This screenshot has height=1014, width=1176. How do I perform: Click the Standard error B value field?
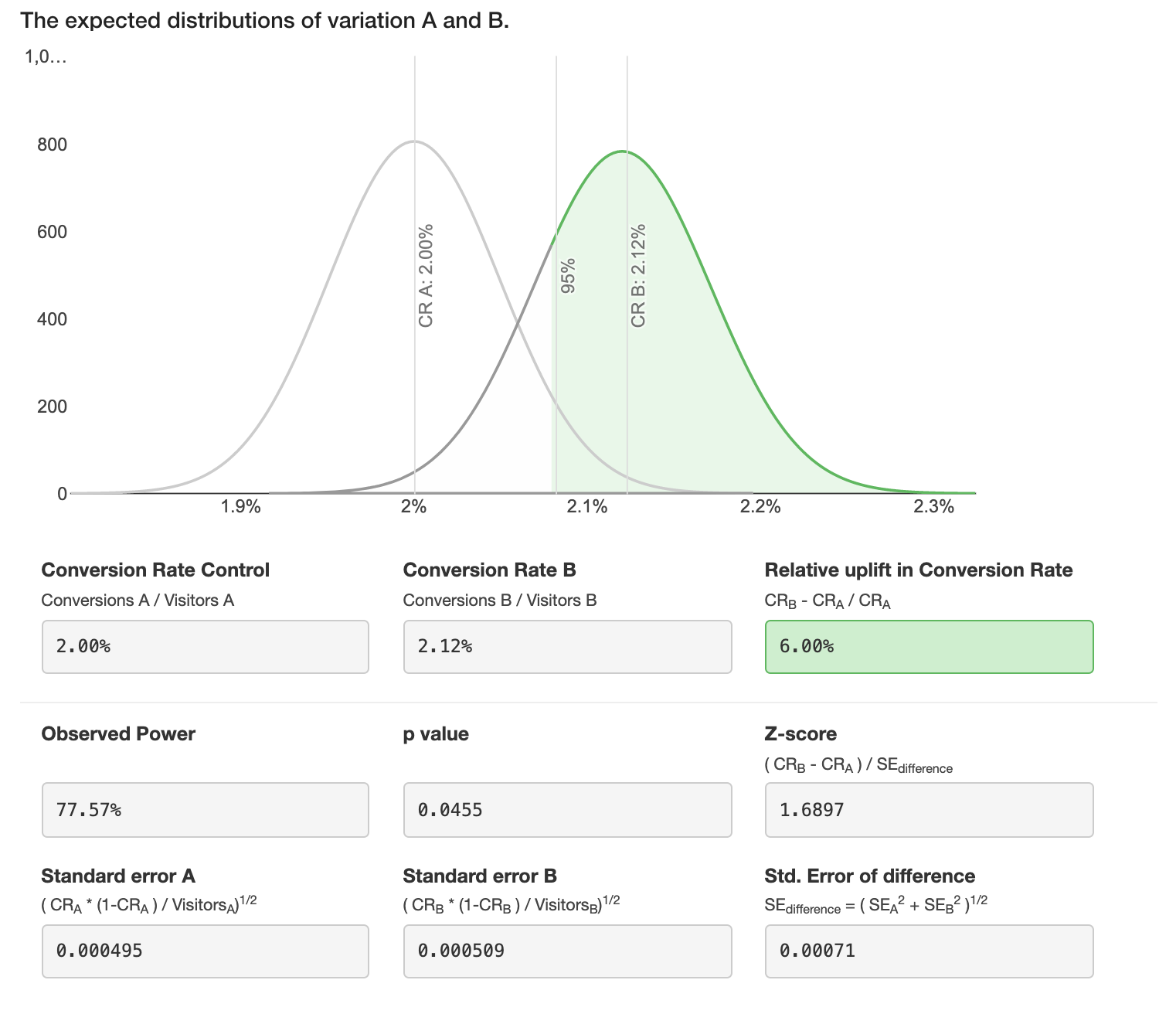click(x=567, y=951)
